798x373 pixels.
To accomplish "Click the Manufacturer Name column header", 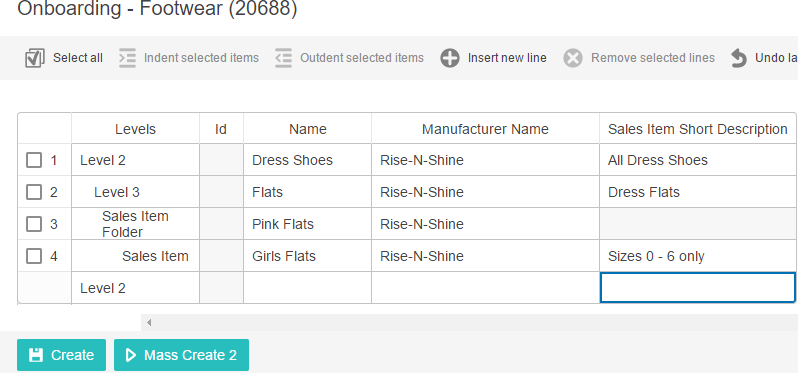I will (x=485, y=129).
